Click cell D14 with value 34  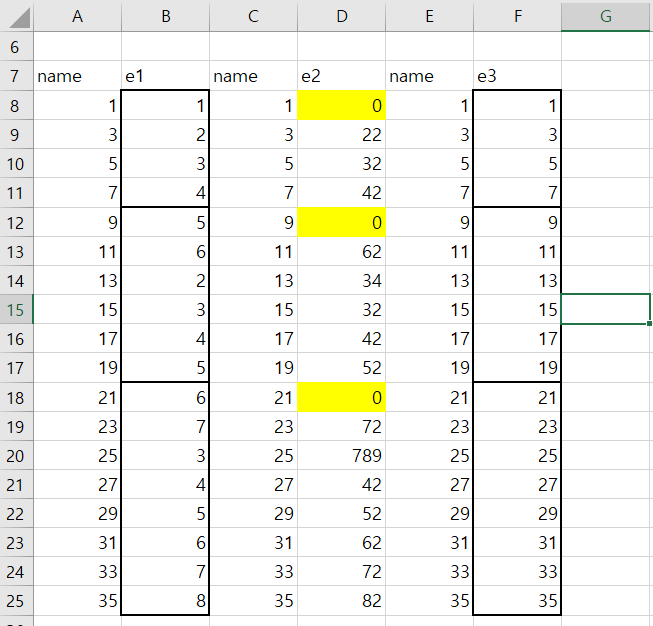341,280
